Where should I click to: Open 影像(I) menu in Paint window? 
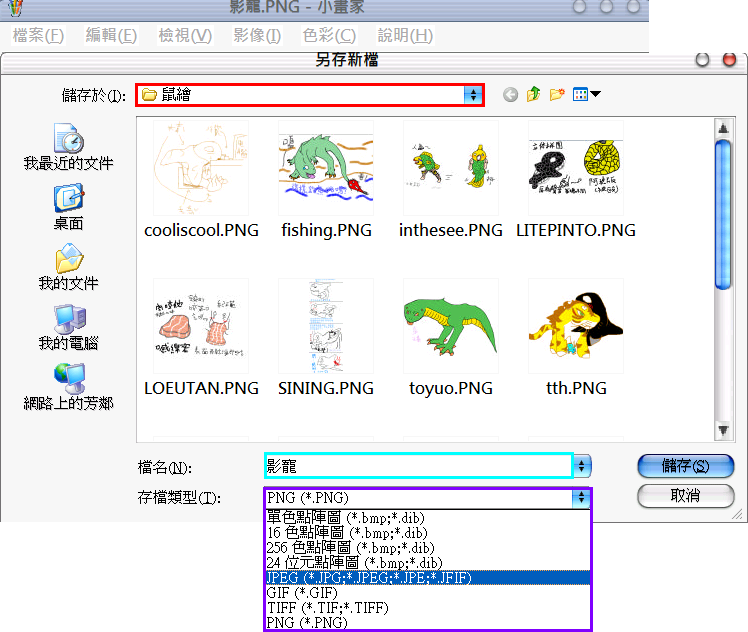click(257, 35)
